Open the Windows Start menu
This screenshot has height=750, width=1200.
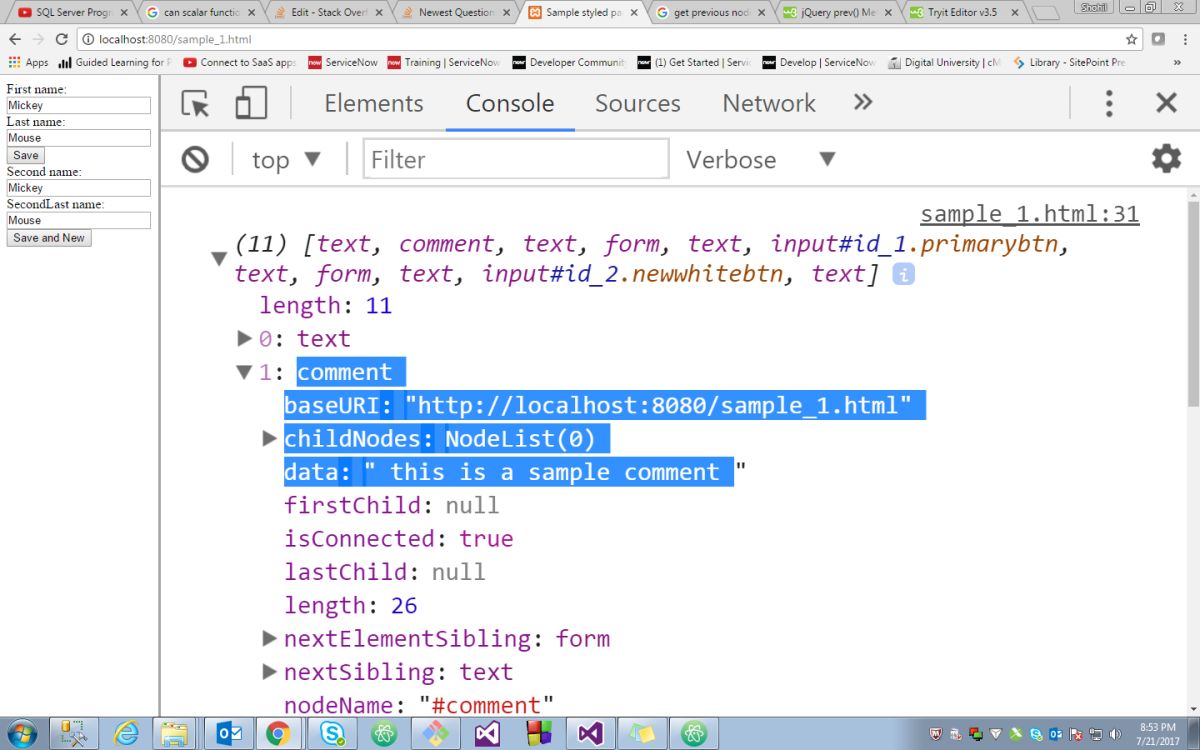21,733
